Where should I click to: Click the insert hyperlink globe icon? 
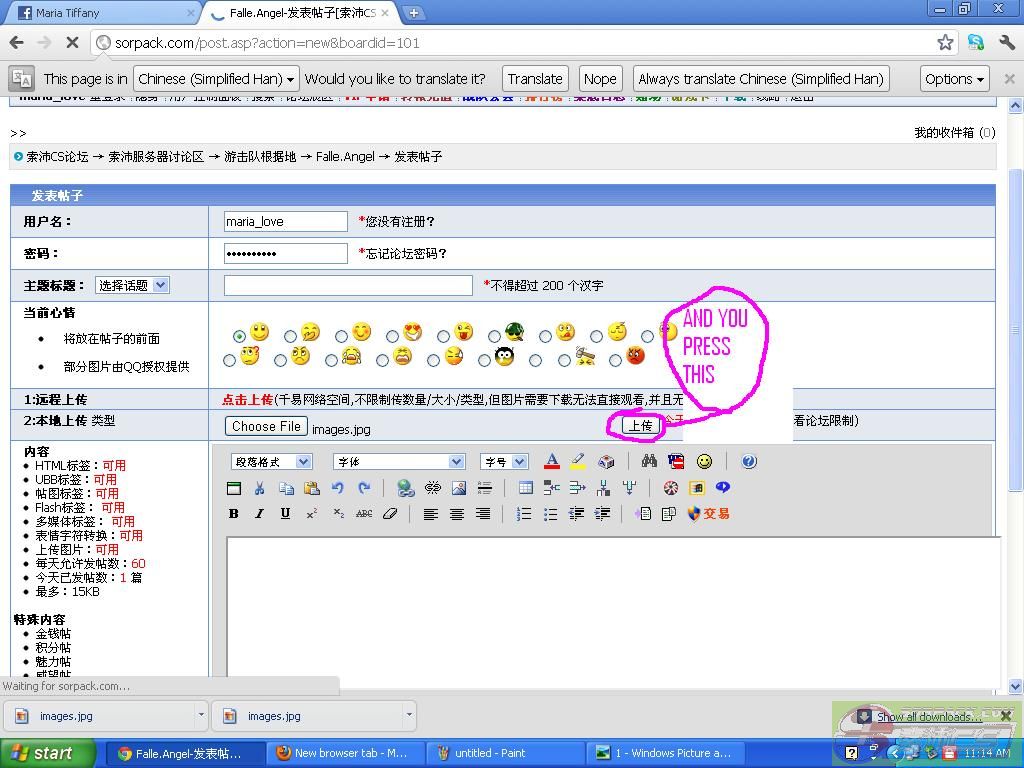(x=405, y=488)
